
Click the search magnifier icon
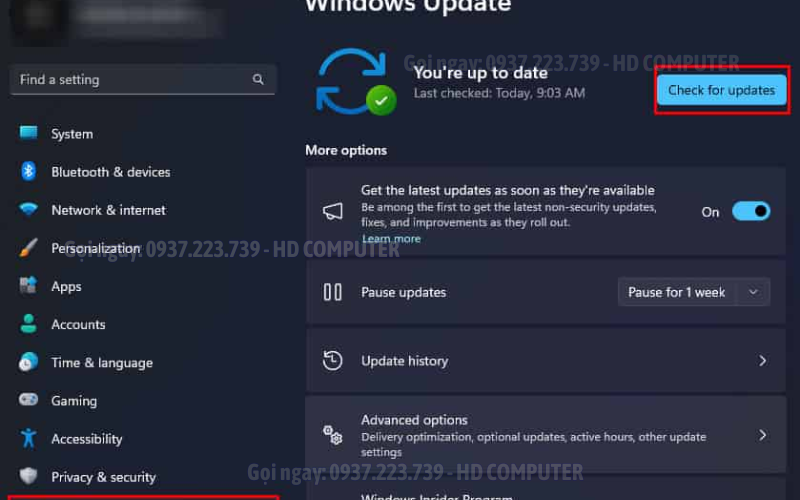[258, 79]
